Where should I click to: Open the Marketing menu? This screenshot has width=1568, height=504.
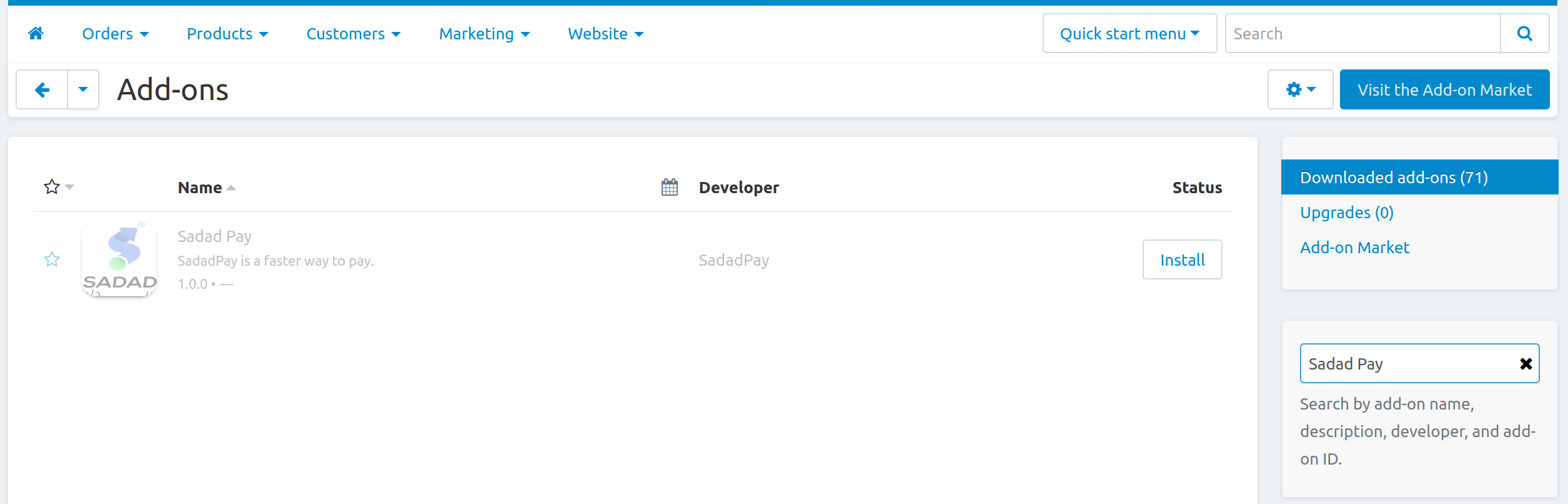(x=484, y=34)
